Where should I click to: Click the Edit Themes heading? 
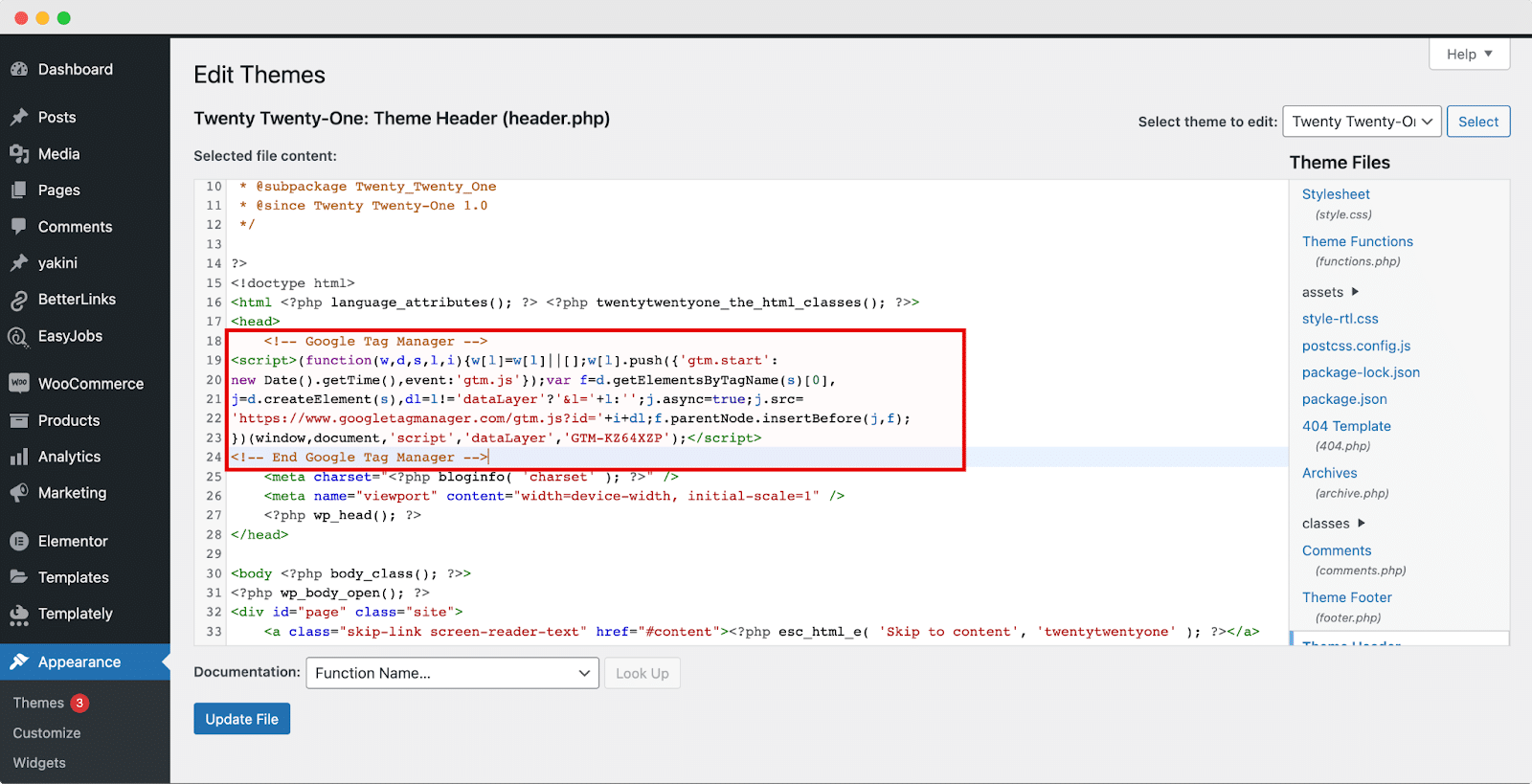point(259,75)
